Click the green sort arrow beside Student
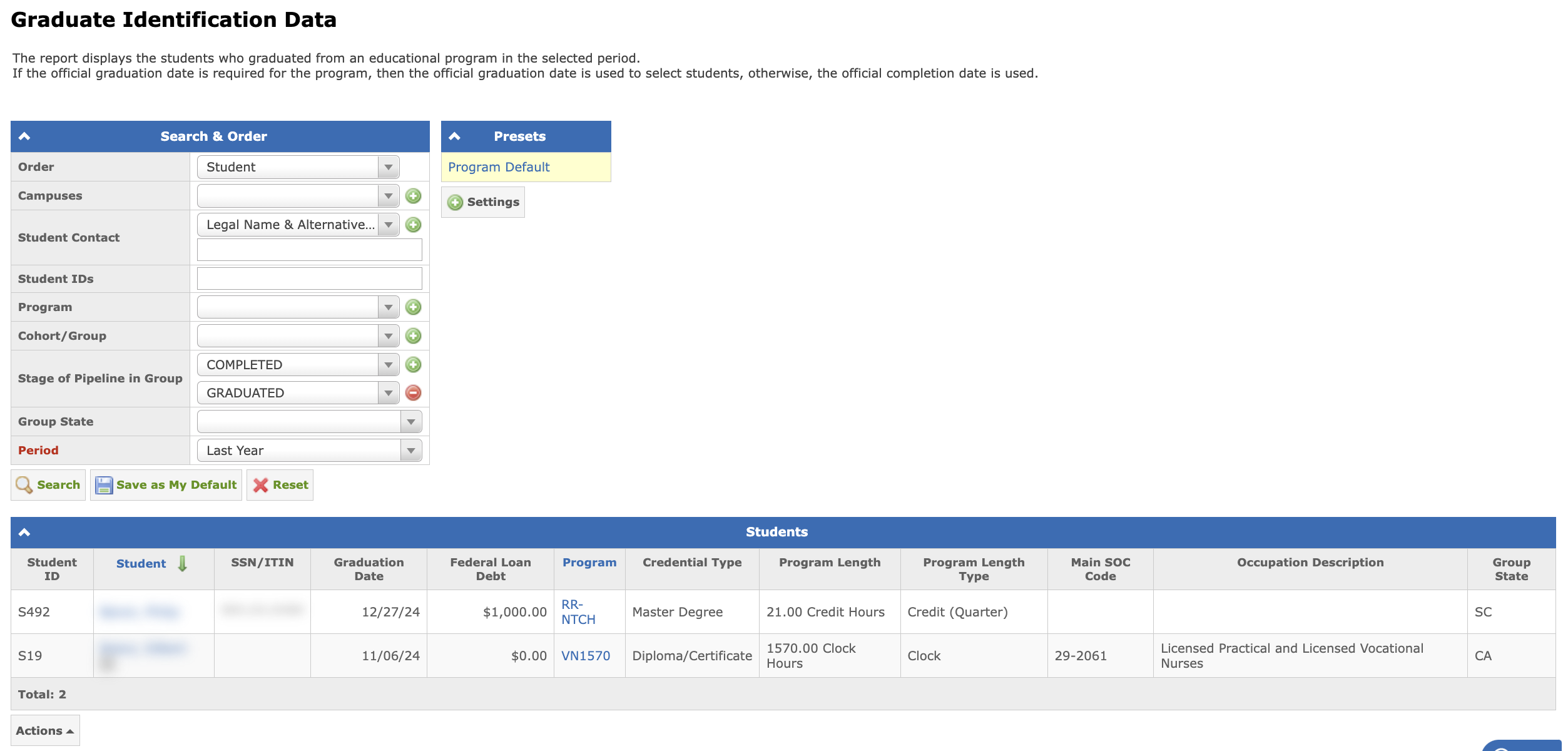Screen dimensions: 1568x751 [182, 564]
